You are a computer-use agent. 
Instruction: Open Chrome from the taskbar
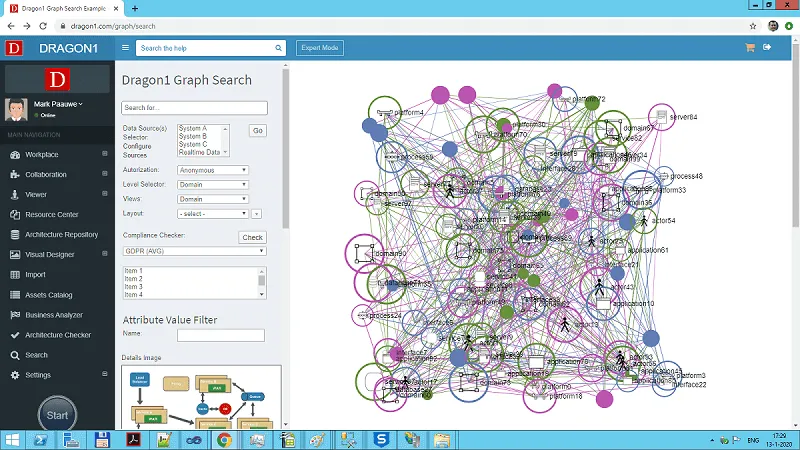(224, 440)
